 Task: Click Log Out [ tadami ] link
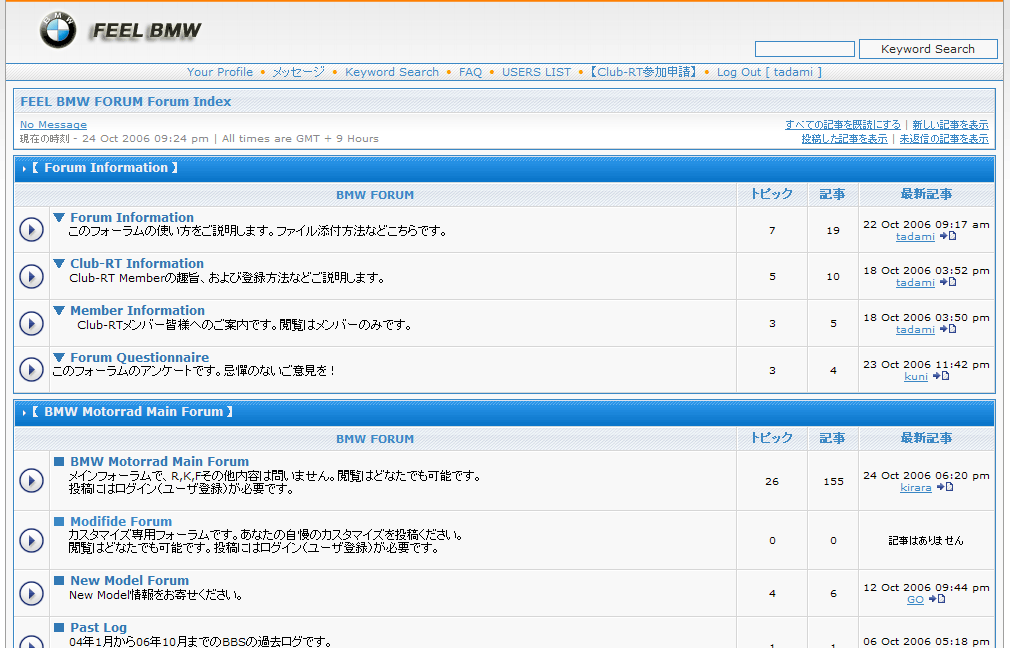tap(769, 72)
